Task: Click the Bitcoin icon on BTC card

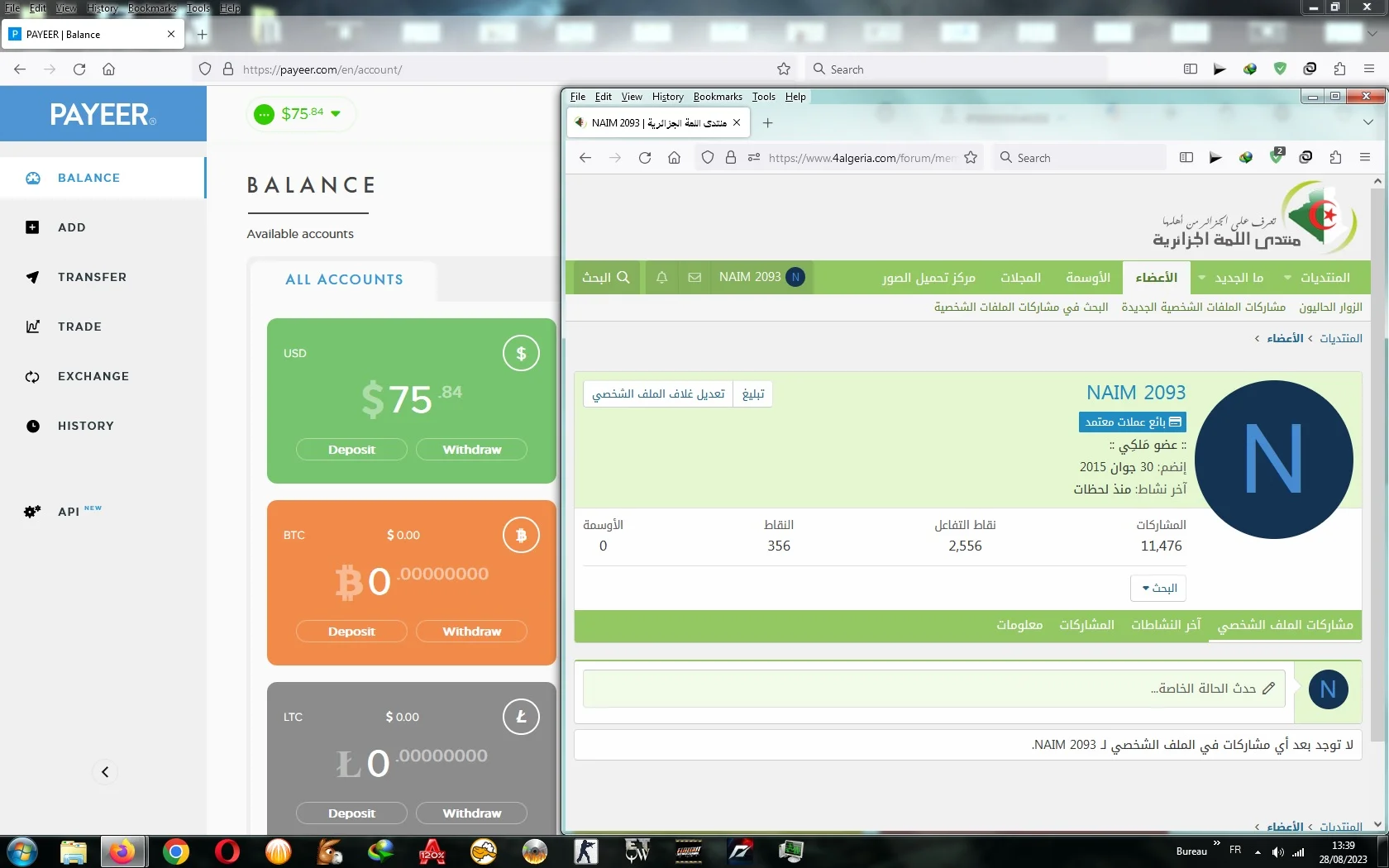Action: (x=521, y=535)
